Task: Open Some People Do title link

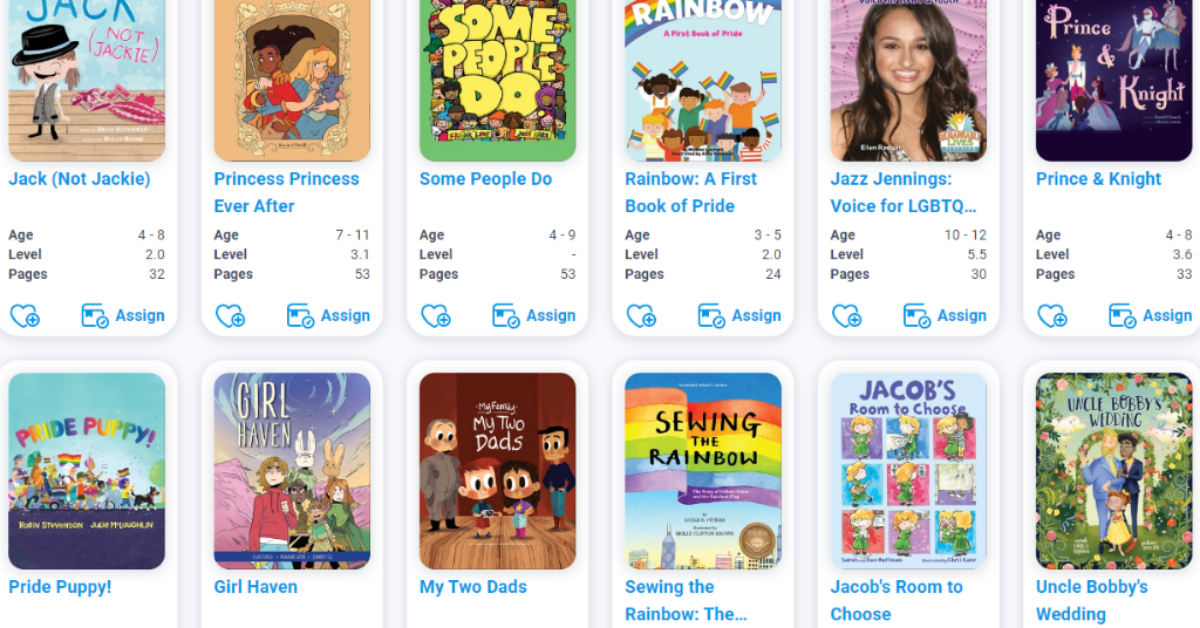Action: click(x=486, y=179)
